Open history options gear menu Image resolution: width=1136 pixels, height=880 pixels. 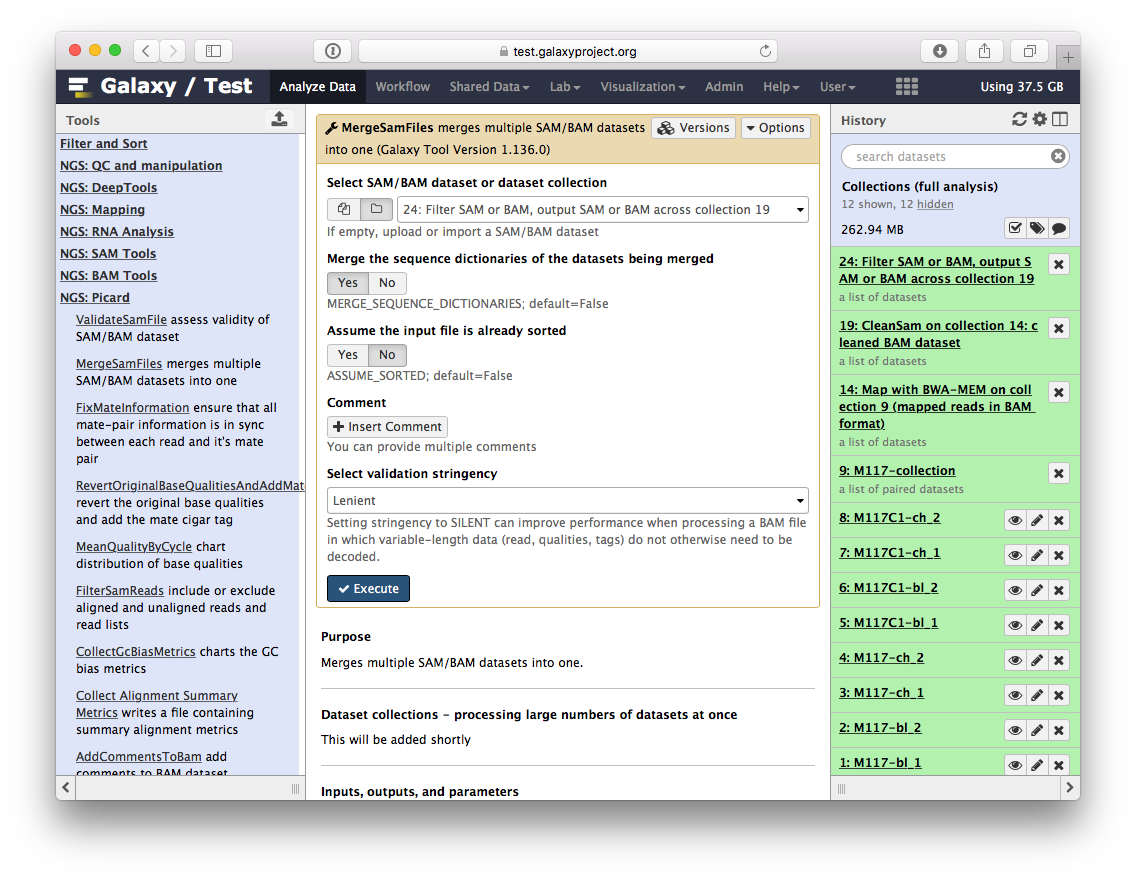point(1040,120)
